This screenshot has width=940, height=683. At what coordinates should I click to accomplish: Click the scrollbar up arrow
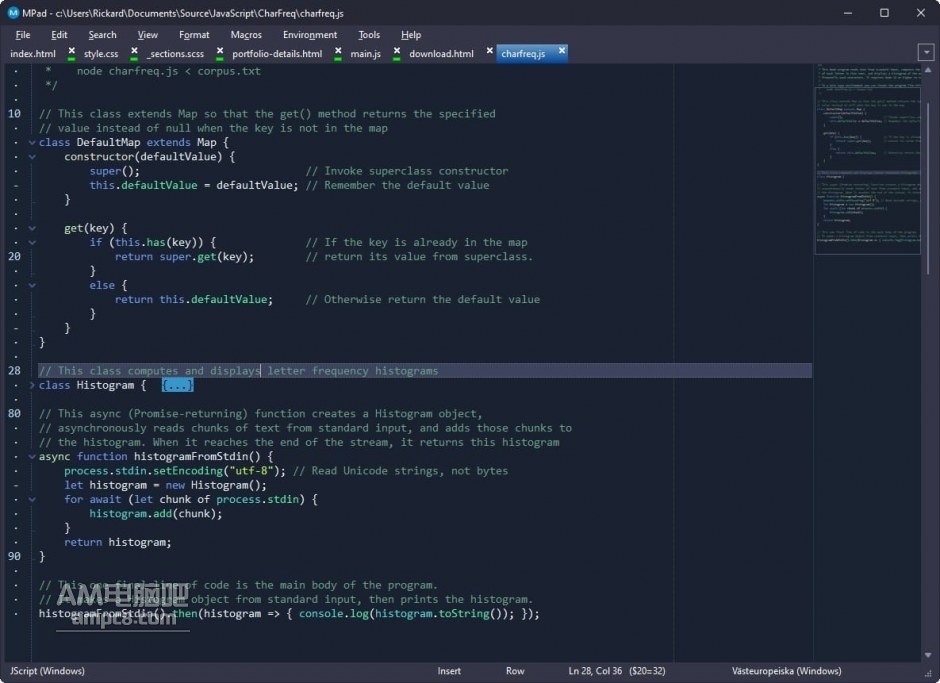[x=929, y=70]
